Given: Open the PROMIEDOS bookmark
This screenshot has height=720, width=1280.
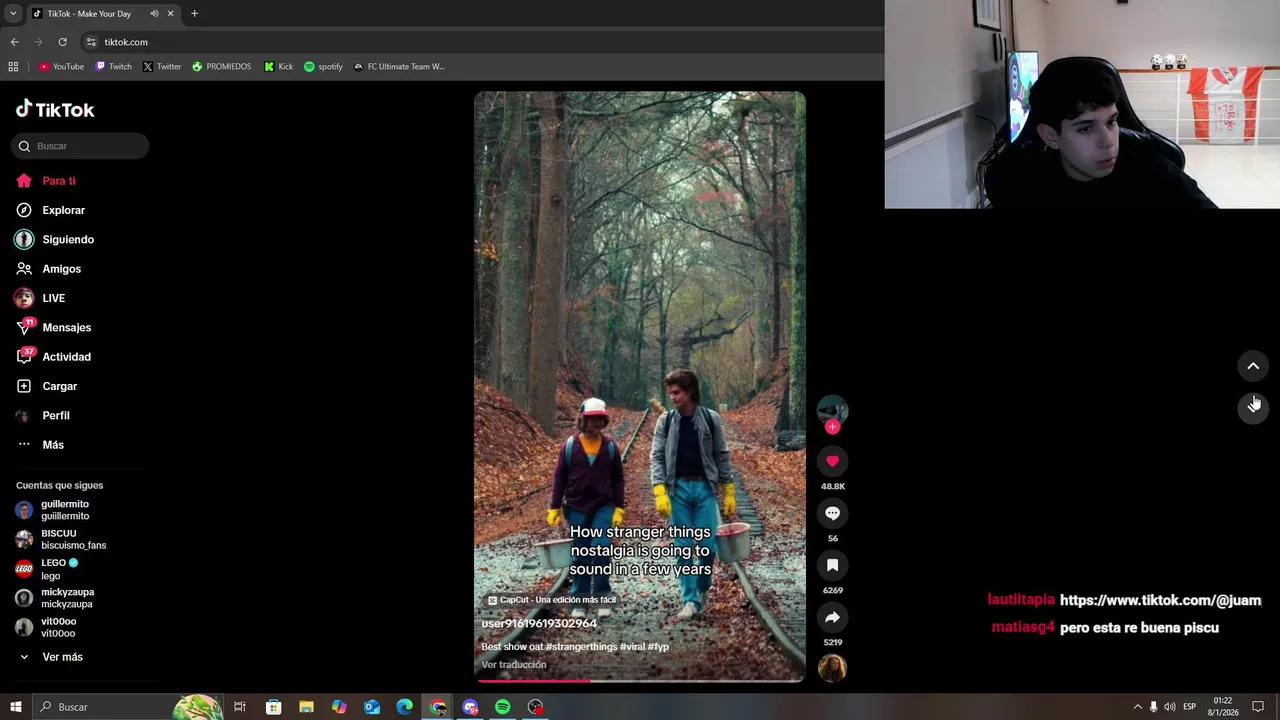Looking at the screenshot, I should [221, 67].
